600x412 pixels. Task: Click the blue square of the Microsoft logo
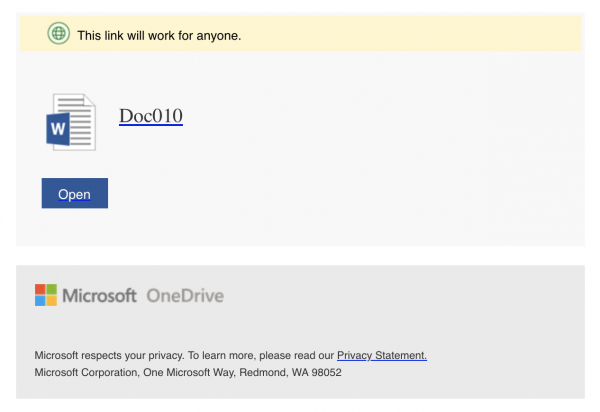40,301
